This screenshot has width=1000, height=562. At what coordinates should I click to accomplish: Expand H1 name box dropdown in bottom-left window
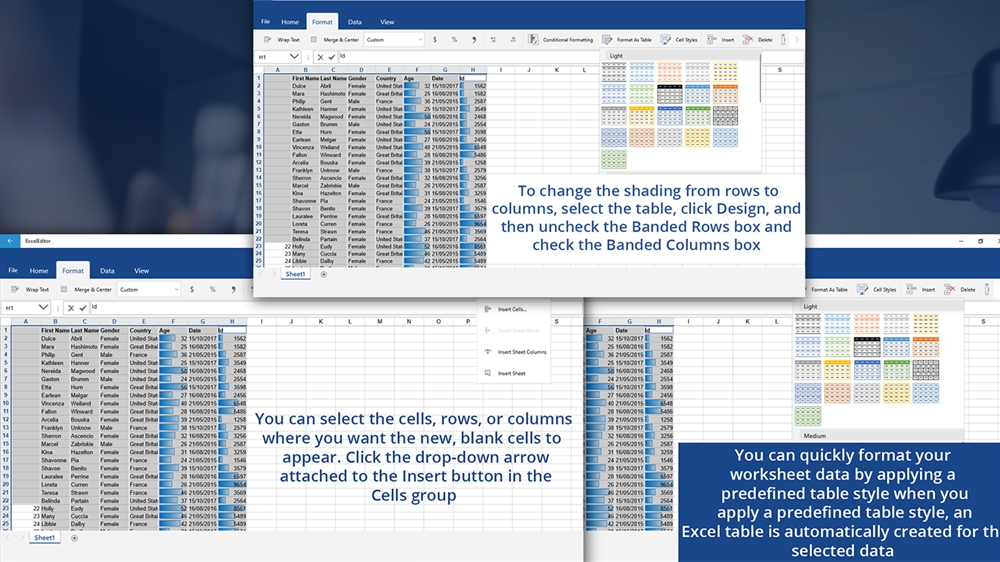pyautogui.click(x=43, y=307)
